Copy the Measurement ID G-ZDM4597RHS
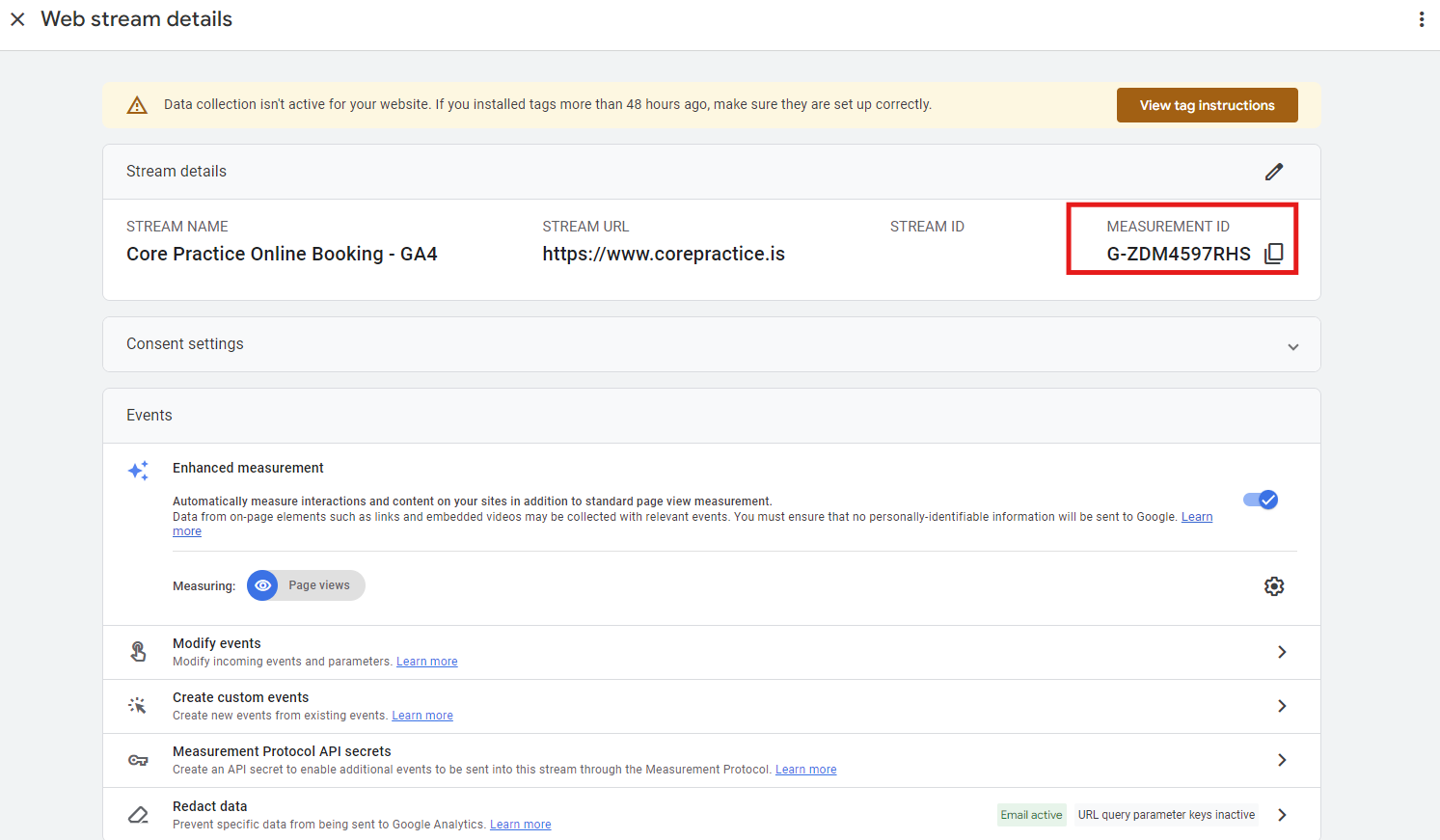 1274,254
